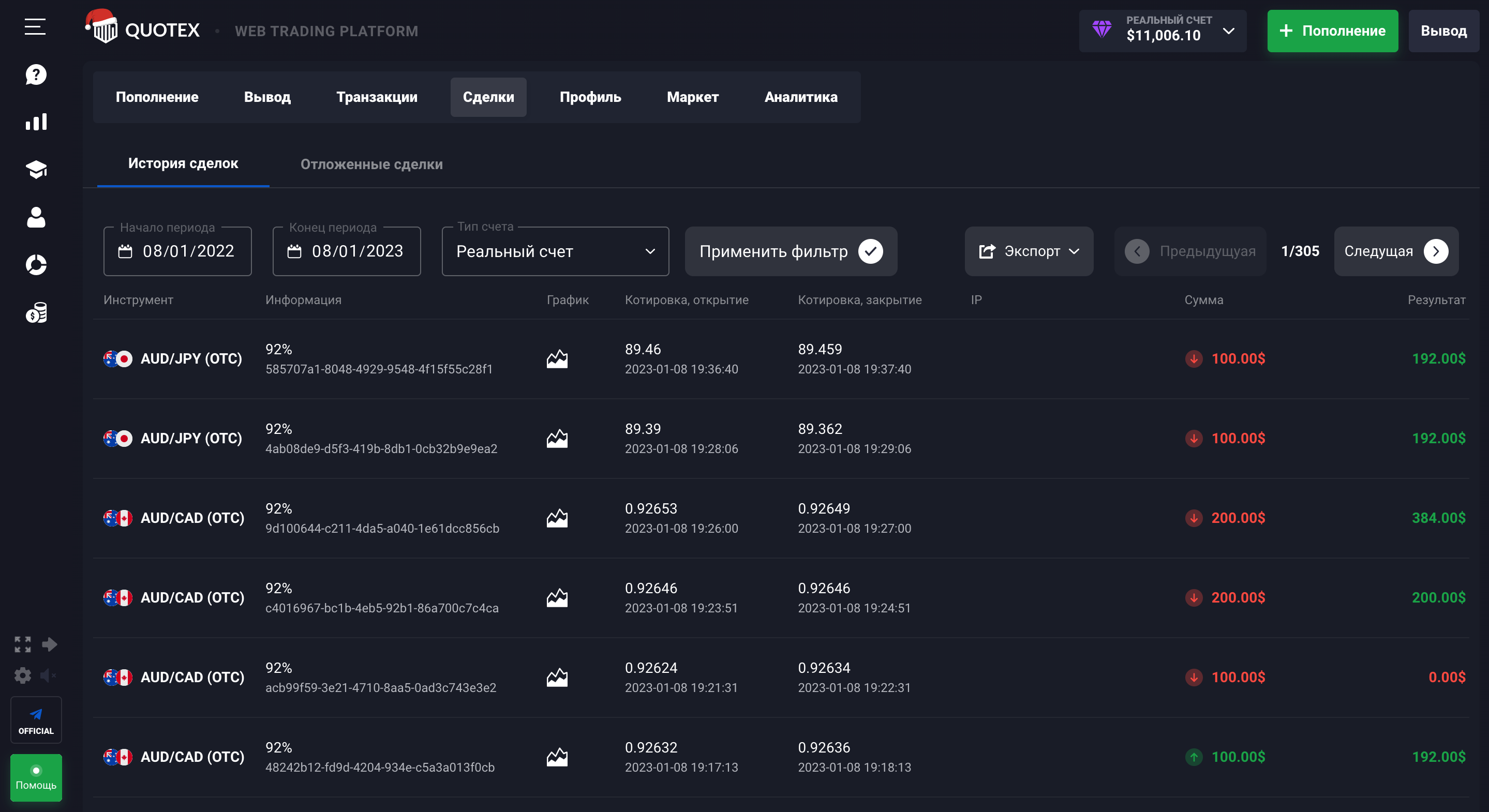Click trade ID 585707a1-8048-4929-9548-4f15f55c28f1
This screenshot has width=1489, height=812.
pos(379,369)
